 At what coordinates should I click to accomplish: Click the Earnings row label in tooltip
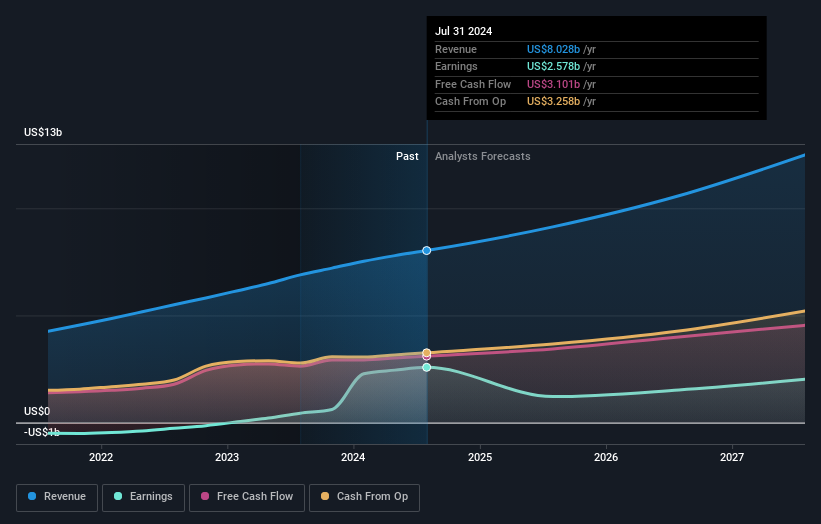(x=456, y=66)
